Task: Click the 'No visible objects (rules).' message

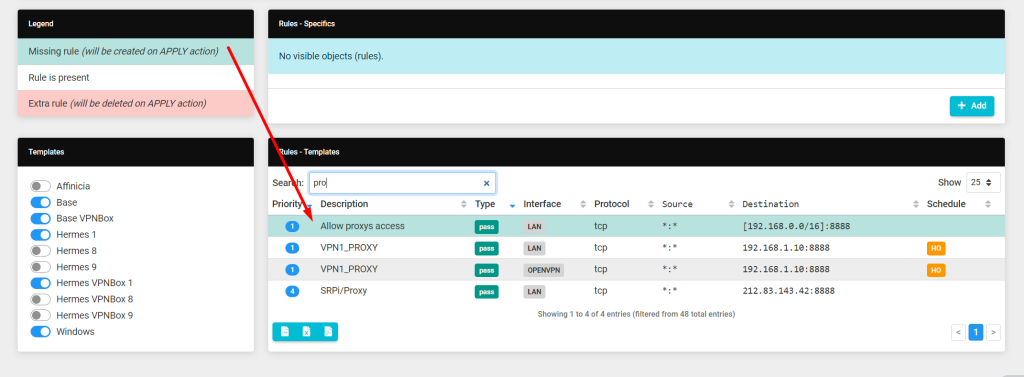Action: (331, 56)
